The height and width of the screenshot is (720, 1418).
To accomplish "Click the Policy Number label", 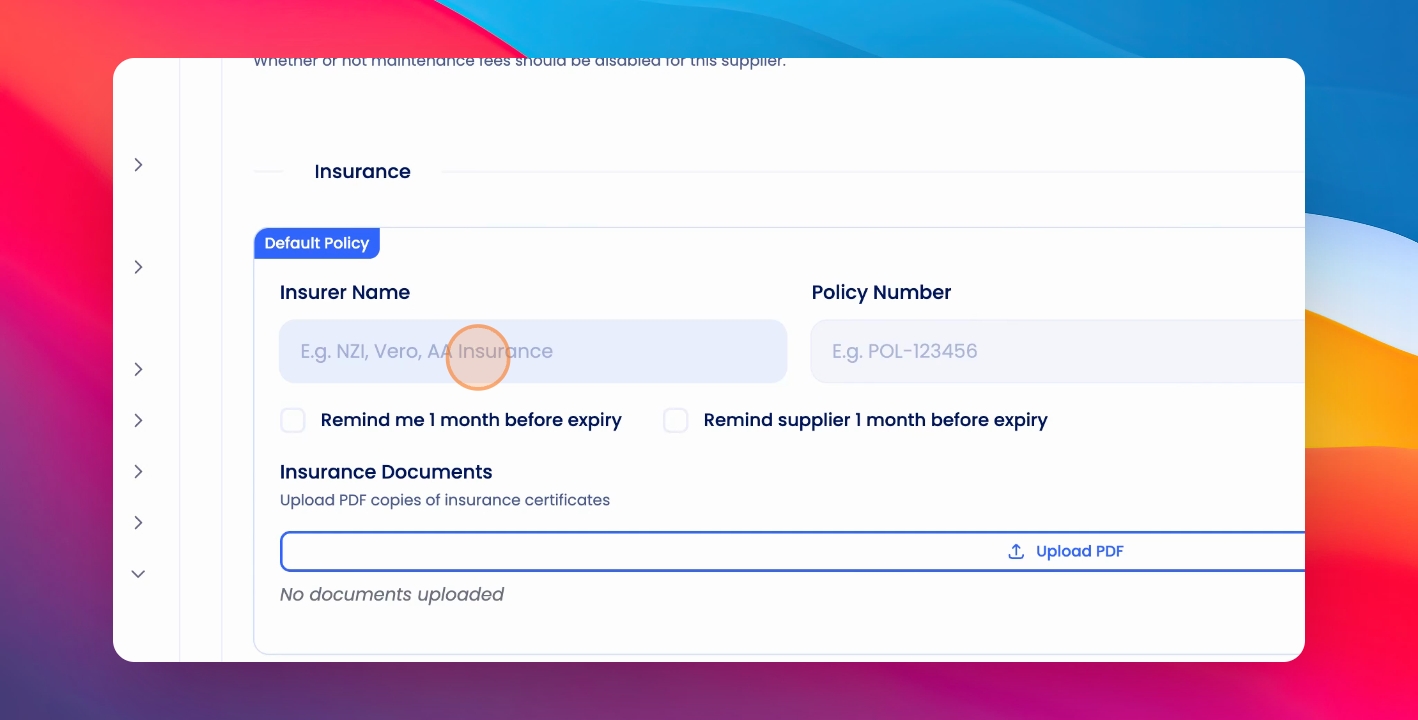I will coord(881,293).
